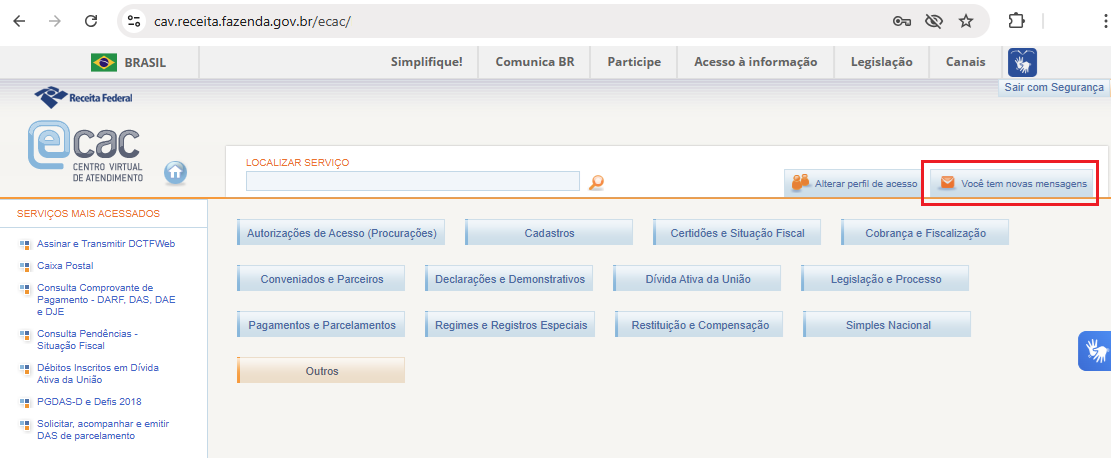Viewport: 1111px width, 458px height.
Task: Click the password key icon in address bar
Action: click(x=900, y=21)
